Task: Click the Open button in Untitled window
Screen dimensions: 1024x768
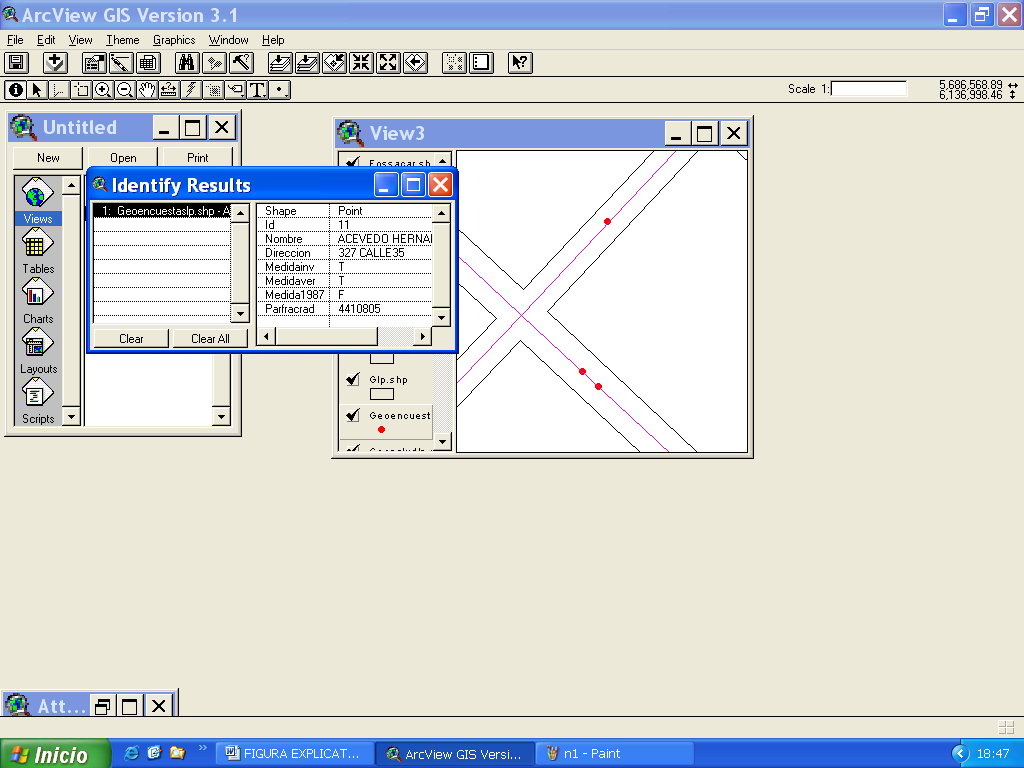Action: (123, 157)
